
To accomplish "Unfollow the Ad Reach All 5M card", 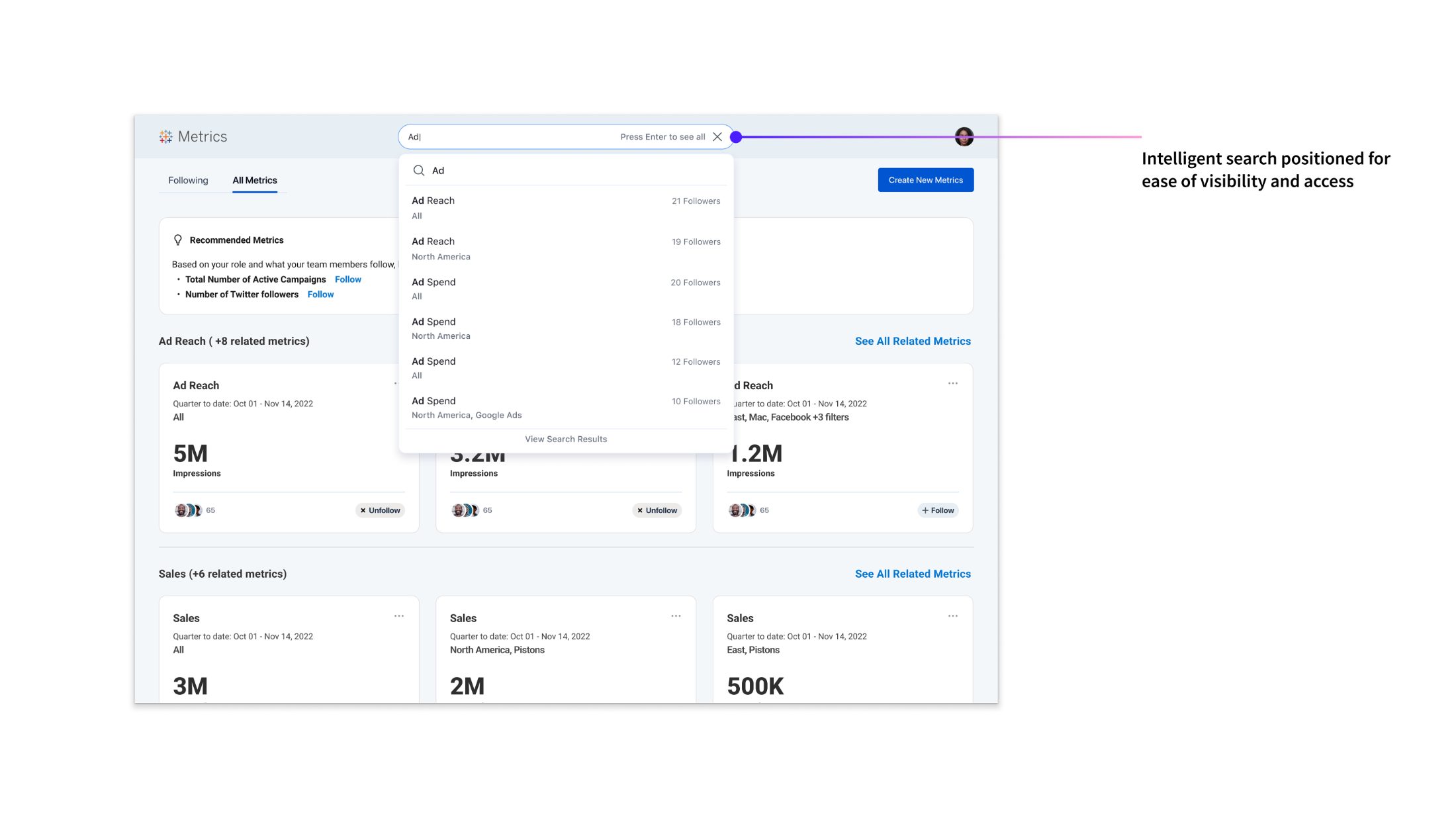I will click(381, 510).
